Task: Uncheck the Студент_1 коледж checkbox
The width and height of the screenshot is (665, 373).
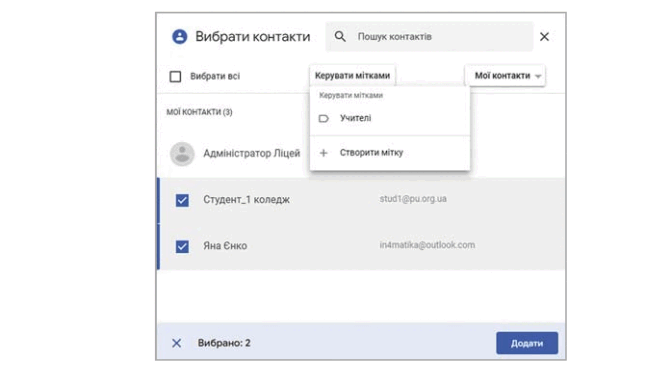Action: pos(182,200)
